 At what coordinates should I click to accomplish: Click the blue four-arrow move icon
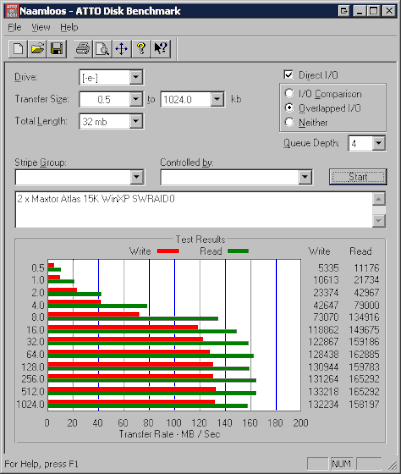point(121,49)
